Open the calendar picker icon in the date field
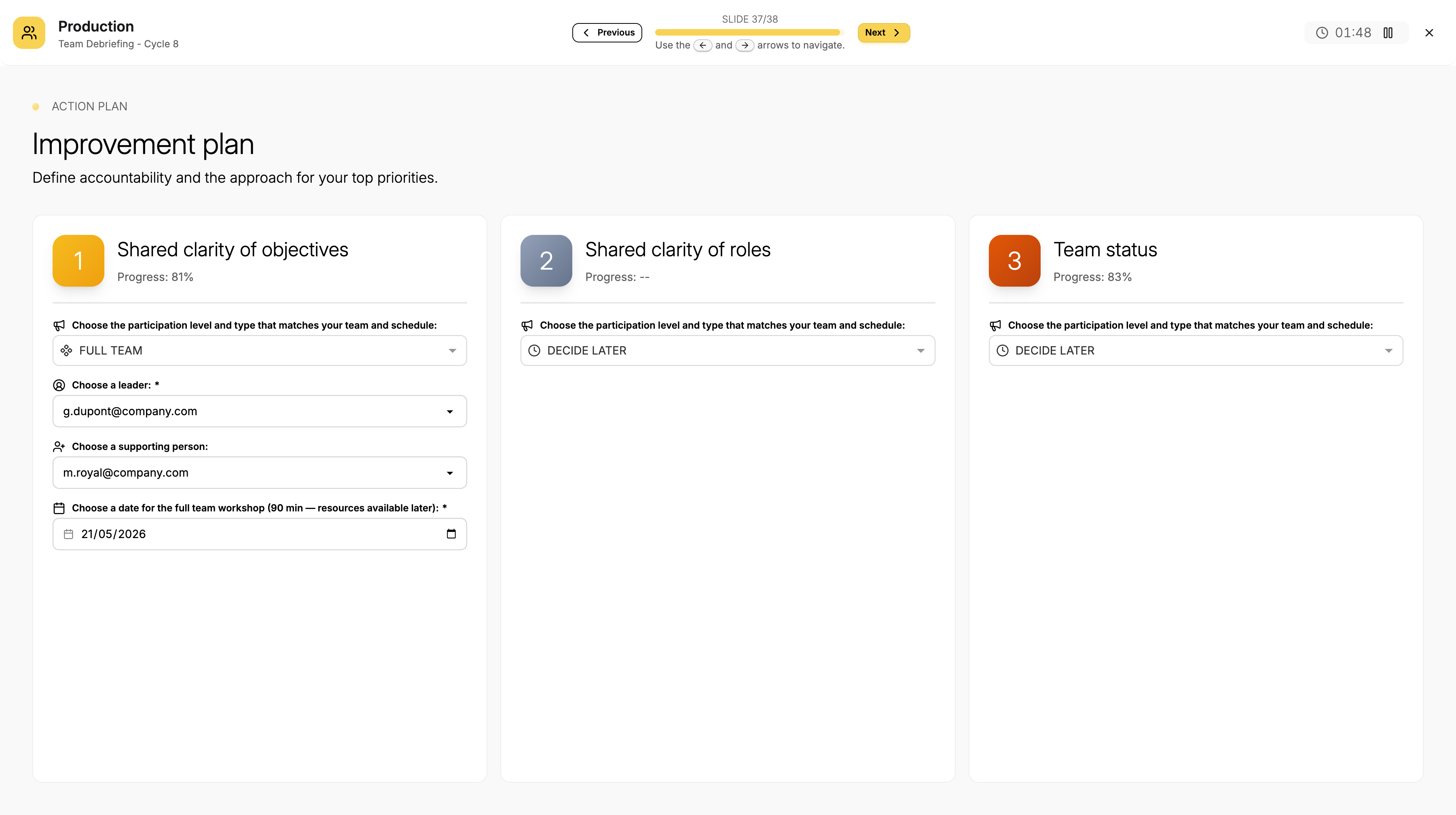Image resolution: width=1456 pixels, height=815 pixels. 451,534
